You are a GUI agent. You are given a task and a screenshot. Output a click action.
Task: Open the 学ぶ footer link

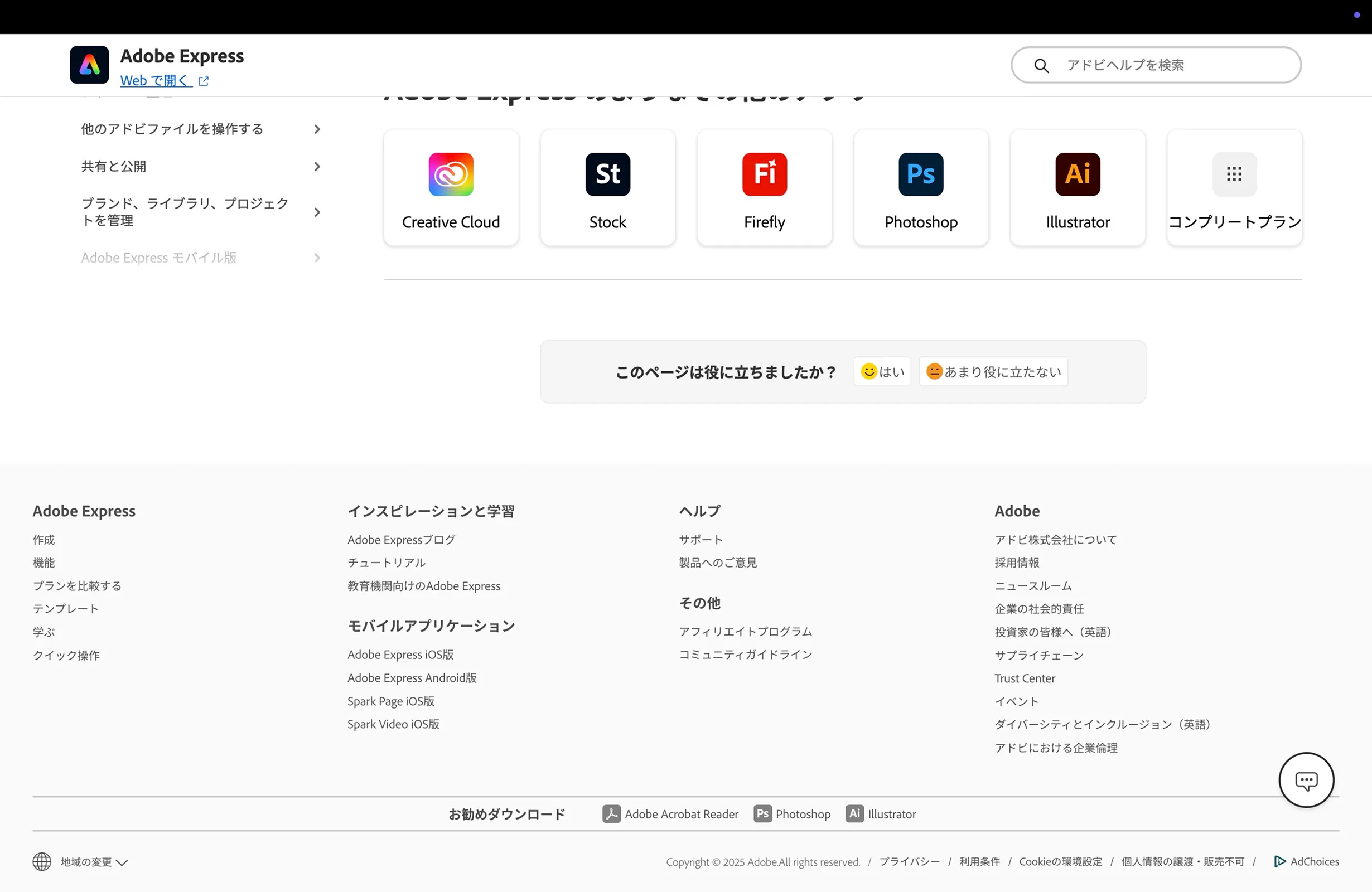click(x=44, y=632)
